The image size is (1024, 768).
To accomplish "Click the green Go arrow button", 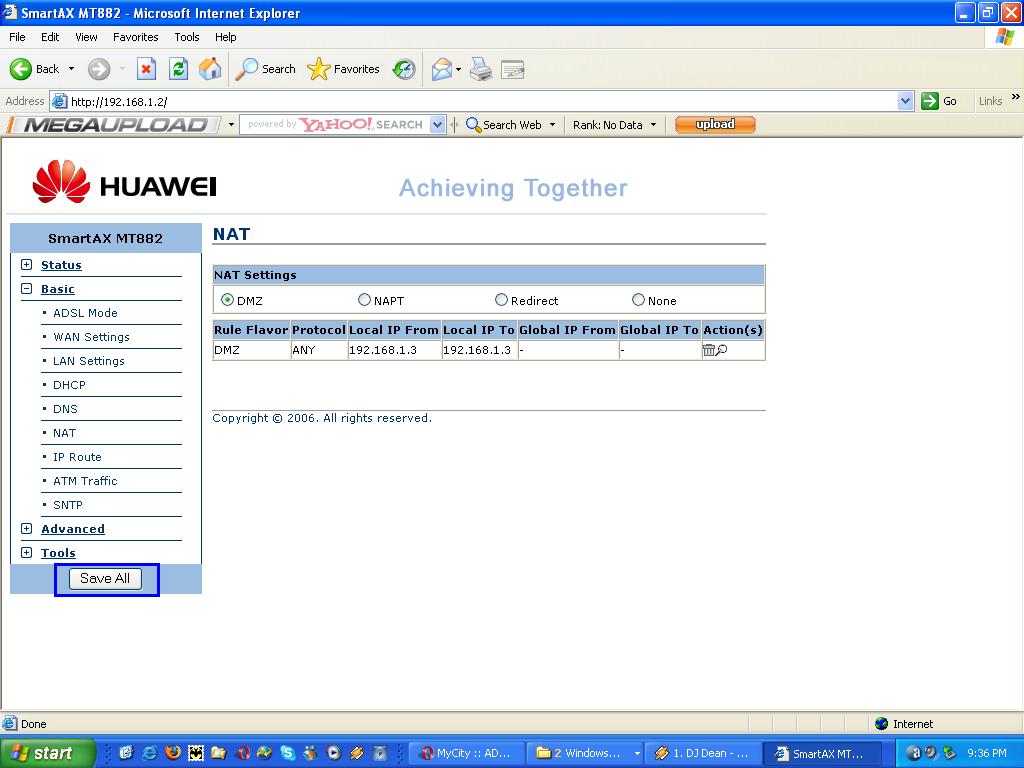I will 929,101.
